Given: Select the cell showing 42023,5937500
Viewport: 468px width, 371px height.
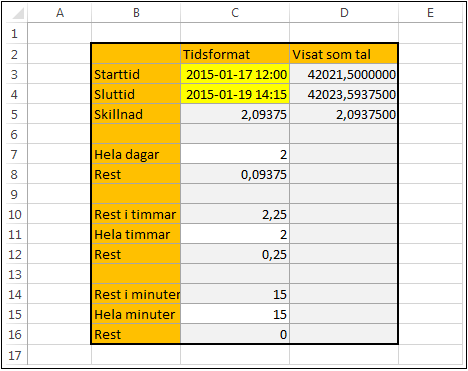Looking at the screenshot, I should click(x=344, y=94).
